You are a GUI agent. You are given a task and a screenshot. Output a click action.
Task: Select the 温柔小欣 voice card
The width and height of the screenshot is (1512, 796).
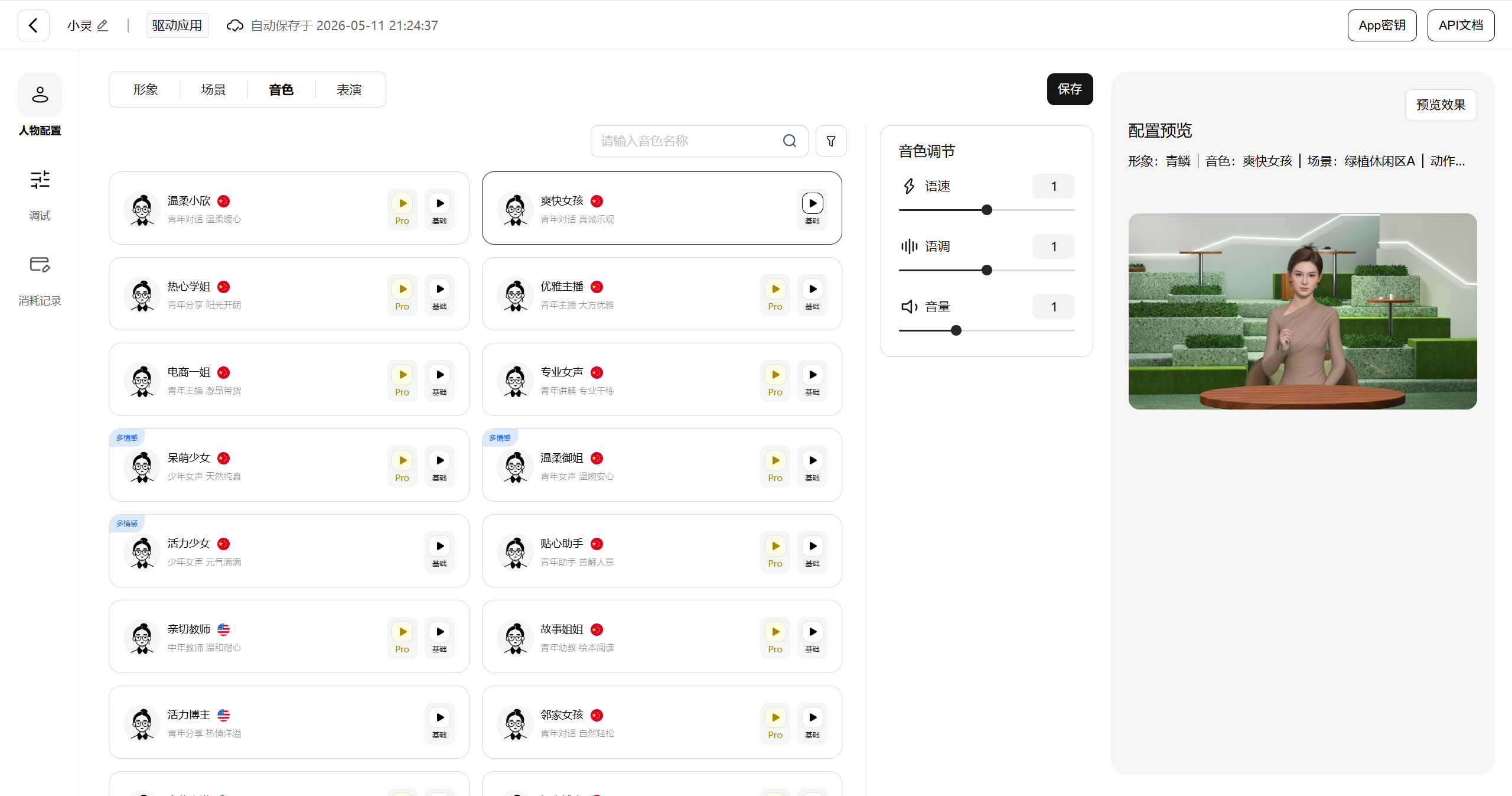pos(289,208)
